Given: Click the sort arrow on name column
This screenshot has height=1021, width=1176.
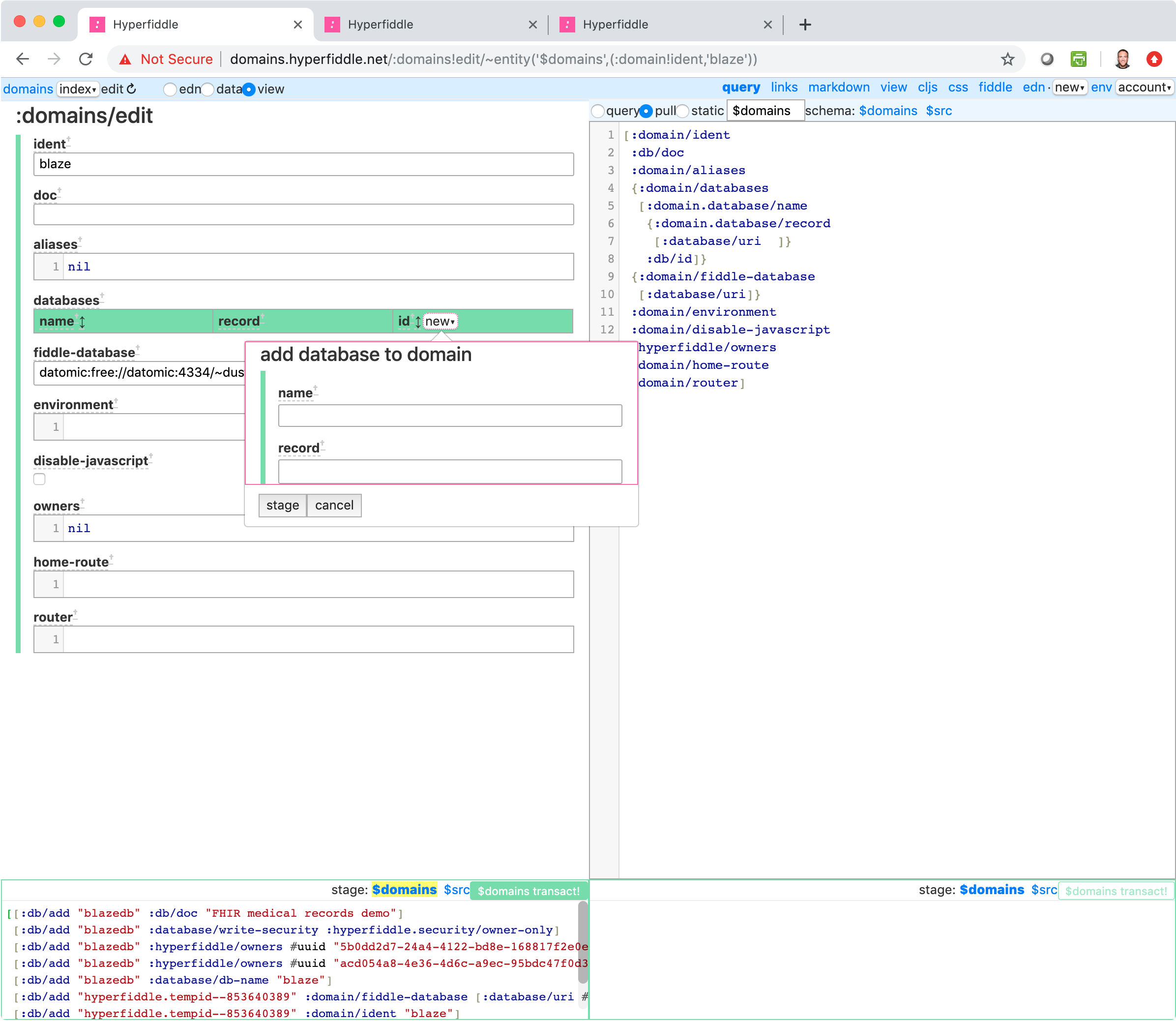Looking at the screenshot, I should (x=83, y=322).
